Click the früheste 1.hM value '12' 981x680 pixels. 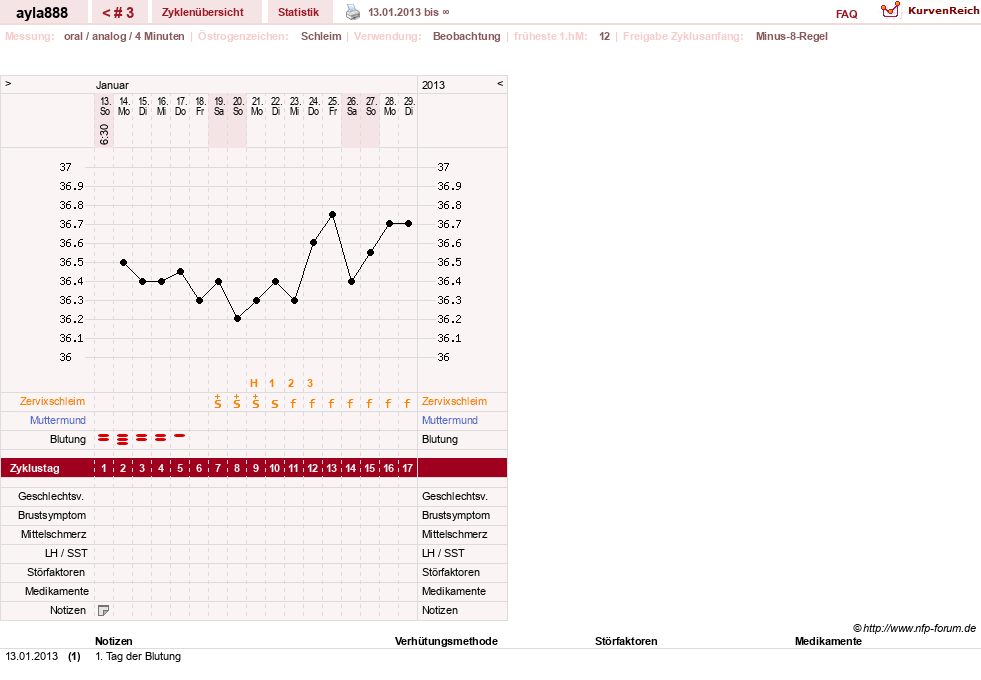(x=604, y=36)
